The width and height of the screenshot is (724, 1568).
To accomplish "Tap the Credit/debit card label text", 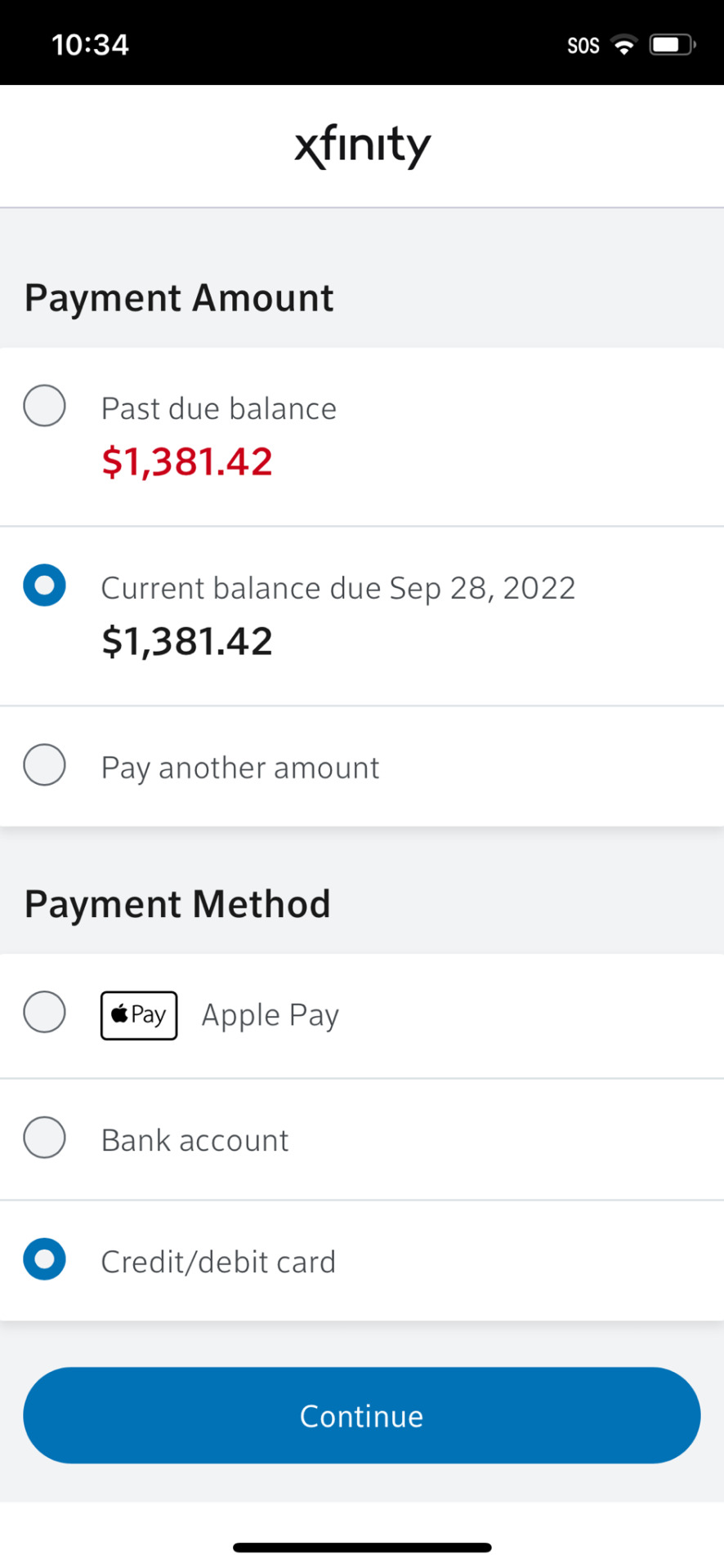I will (x=218, y=1263).
